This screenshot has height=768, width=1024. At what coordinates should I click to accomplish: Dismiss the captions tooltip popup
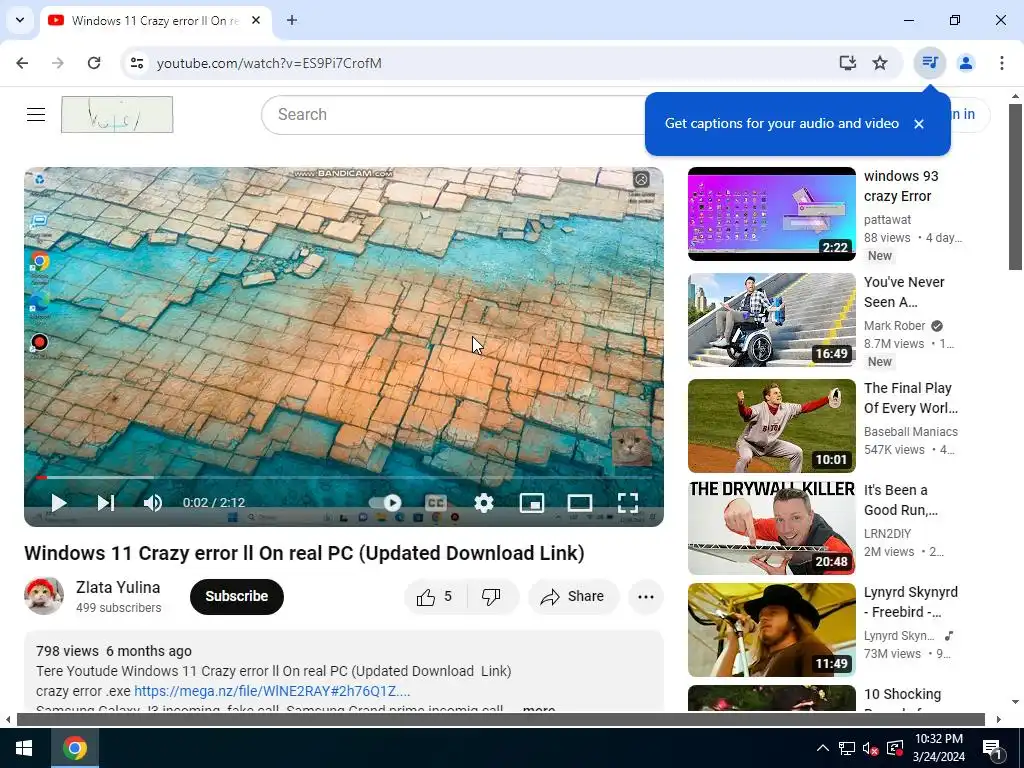coord(919,124)
